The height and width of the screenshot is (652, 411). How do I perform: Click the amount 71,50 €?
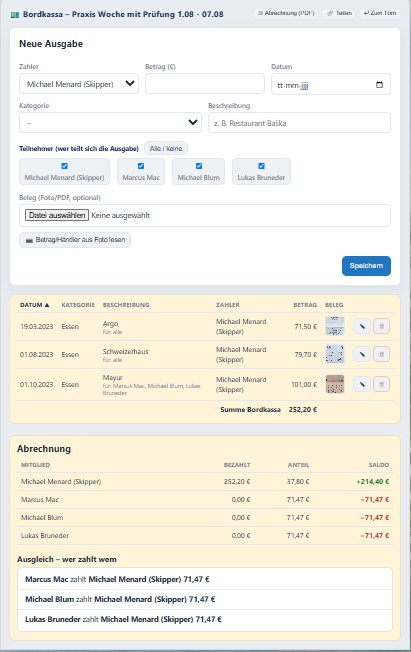pyautogui.click(x=305, y=326)
